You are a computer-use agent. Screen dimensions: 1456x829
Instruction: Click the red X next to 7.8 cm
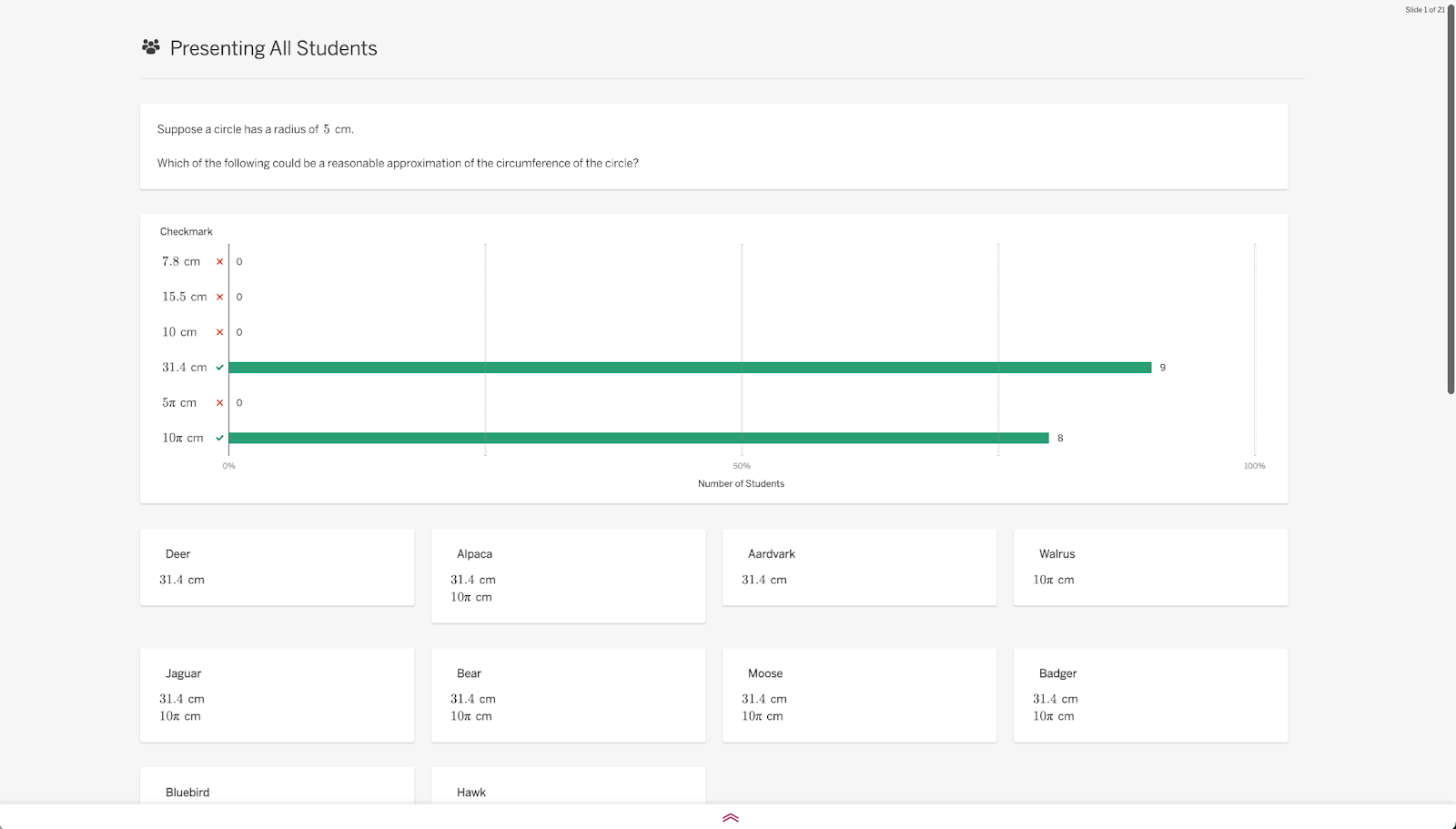pyautogui.click(x=219, y=261)
